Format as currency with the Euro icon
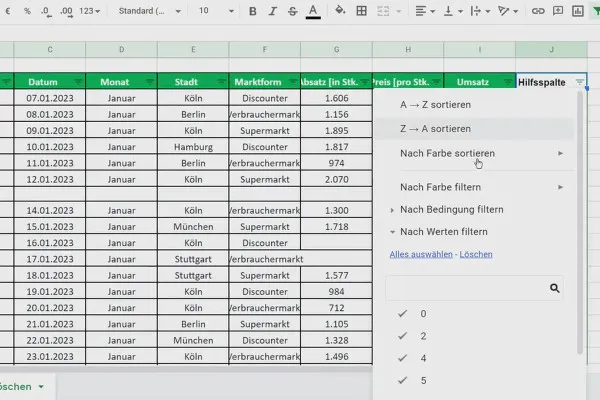Image resolution: width=600 pixels, height=400 pixels. [x=8, y=11]
